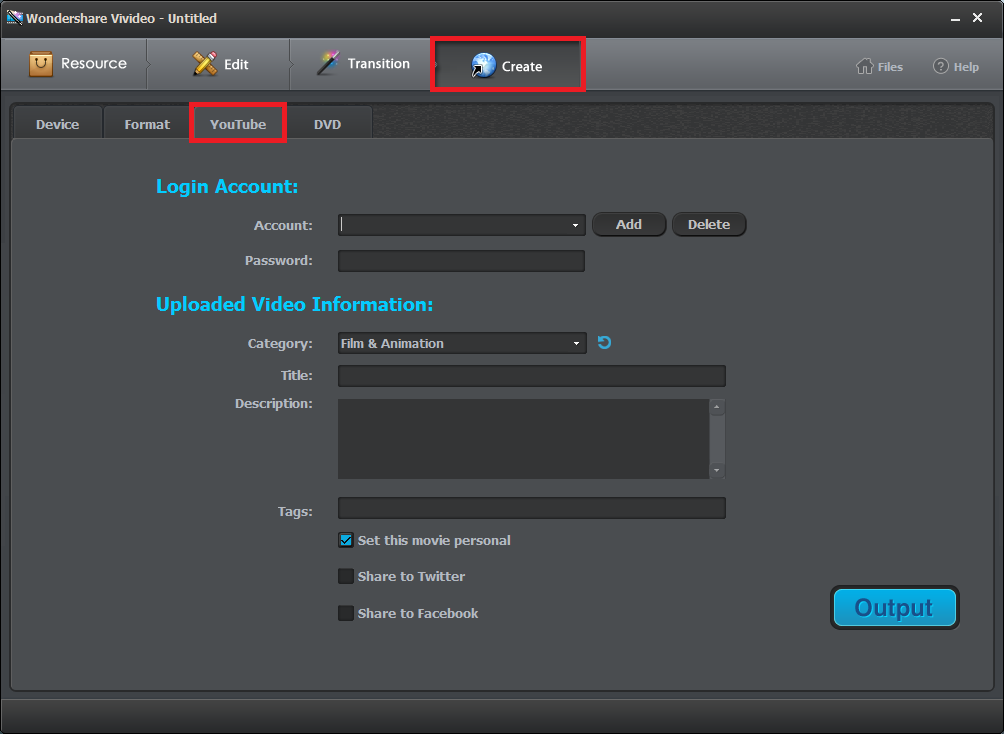Image resolution: width=1004 pixels, height=734 pixels.
Task: Click the Edit step label
Action: point(236,64)
